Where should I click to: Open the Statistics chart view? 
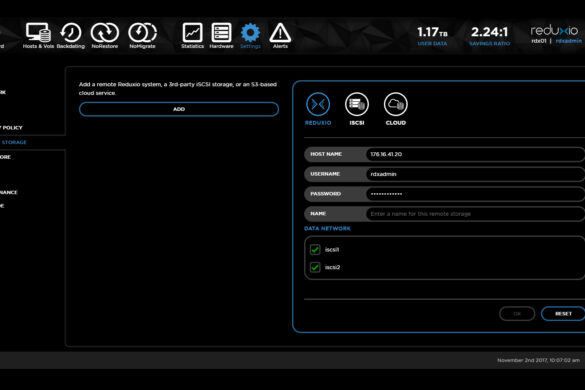[x=193, y=36]
